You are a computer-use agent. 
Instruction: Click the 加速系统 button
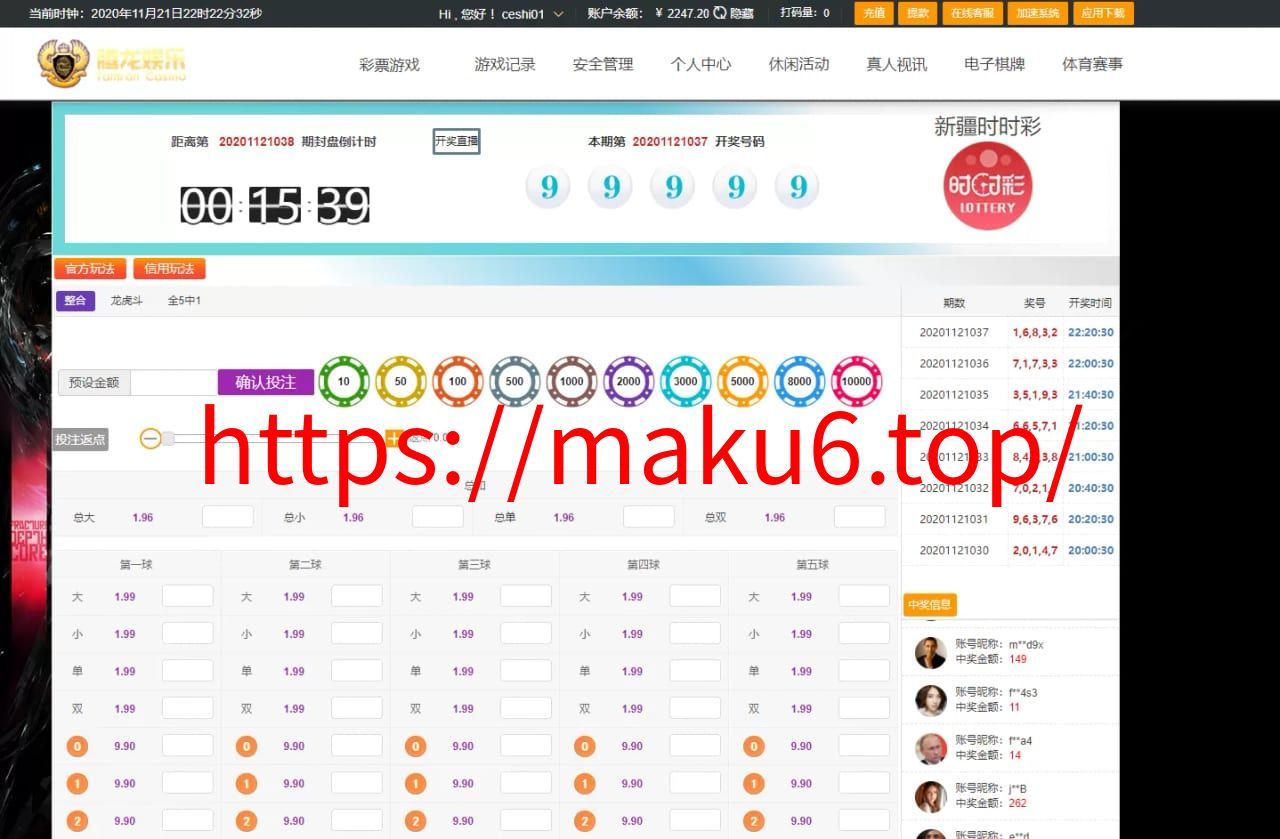click(1038, 13)
